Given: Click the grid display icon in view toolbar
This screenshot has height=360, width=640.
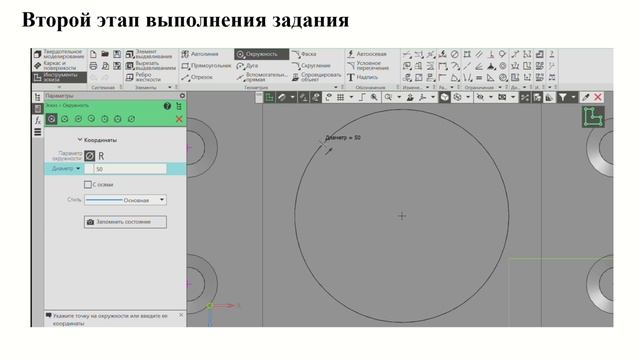Looking at the screenshot, I should tap(340, 97).
